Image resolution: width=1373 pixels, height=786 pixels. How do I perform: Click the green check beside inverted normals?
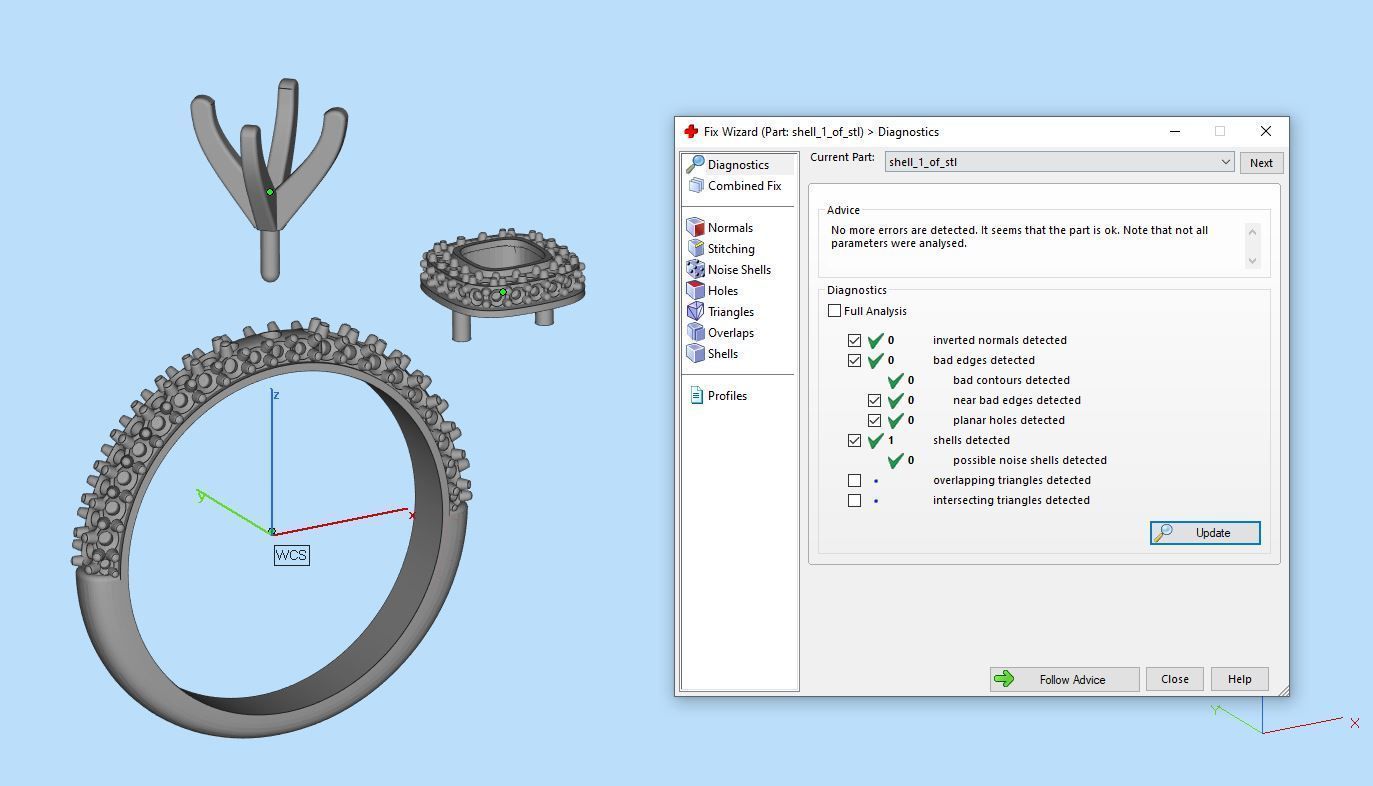pyautogui.click(x=876, y=340)
